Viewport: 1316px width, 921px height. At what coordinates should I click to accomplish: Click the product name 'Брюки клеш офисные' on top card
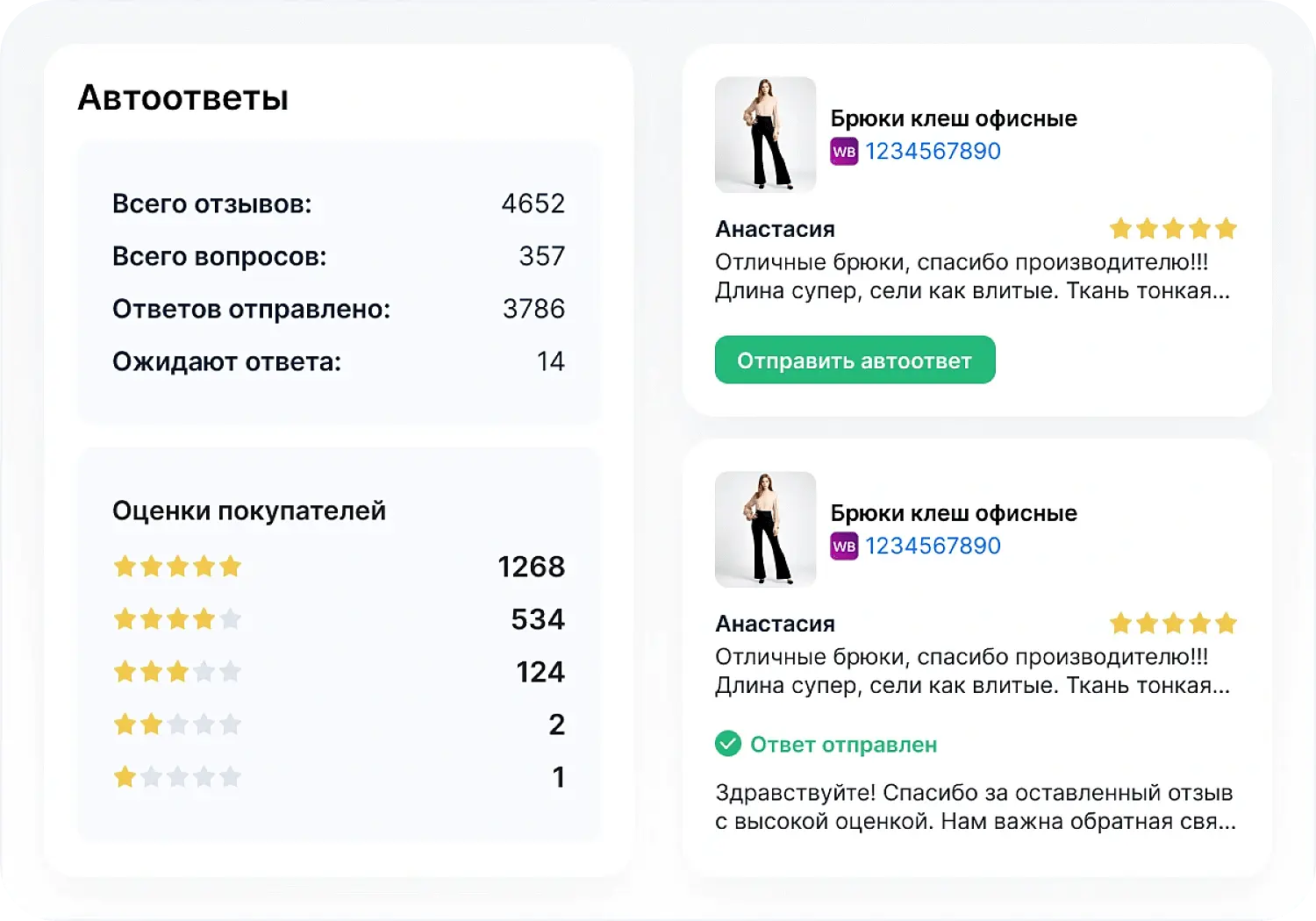pyautogui.click(x=955, y=118)
